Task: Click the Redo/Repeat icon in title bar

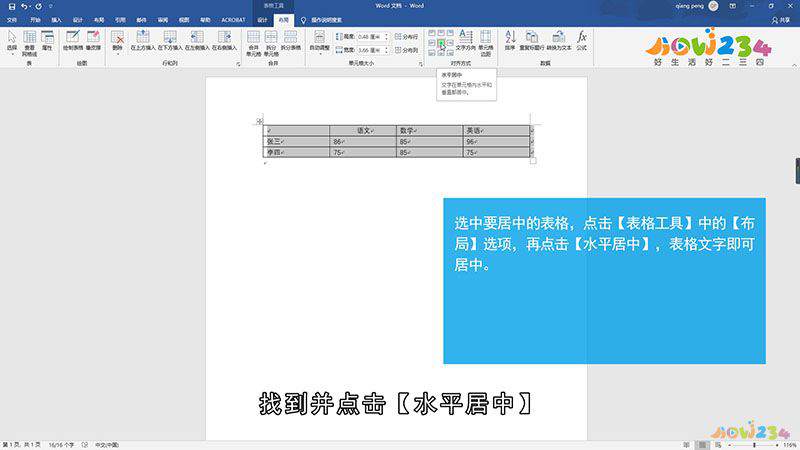Action: (x=38, y=7)
